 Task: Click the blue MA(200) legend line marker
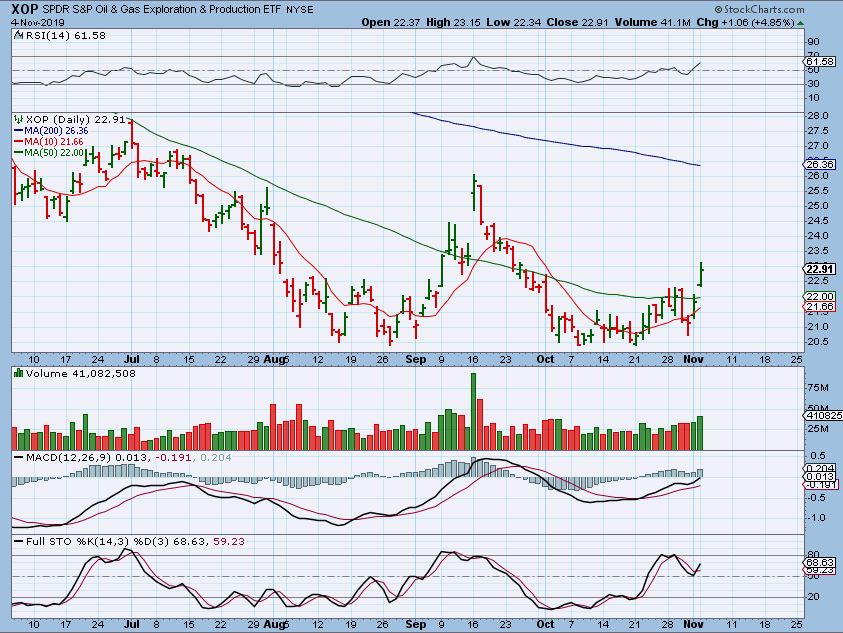(16, 130)
